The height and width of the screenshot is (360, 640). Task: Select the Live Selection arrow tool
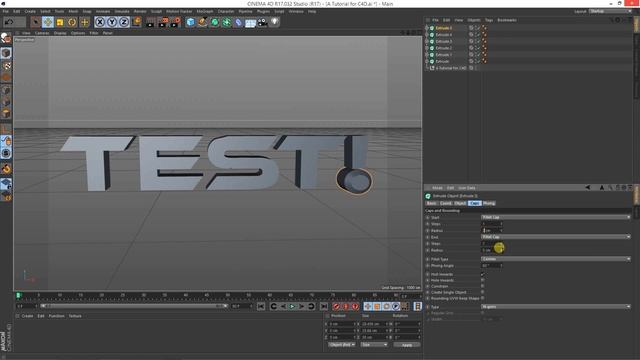click(36, 22)
